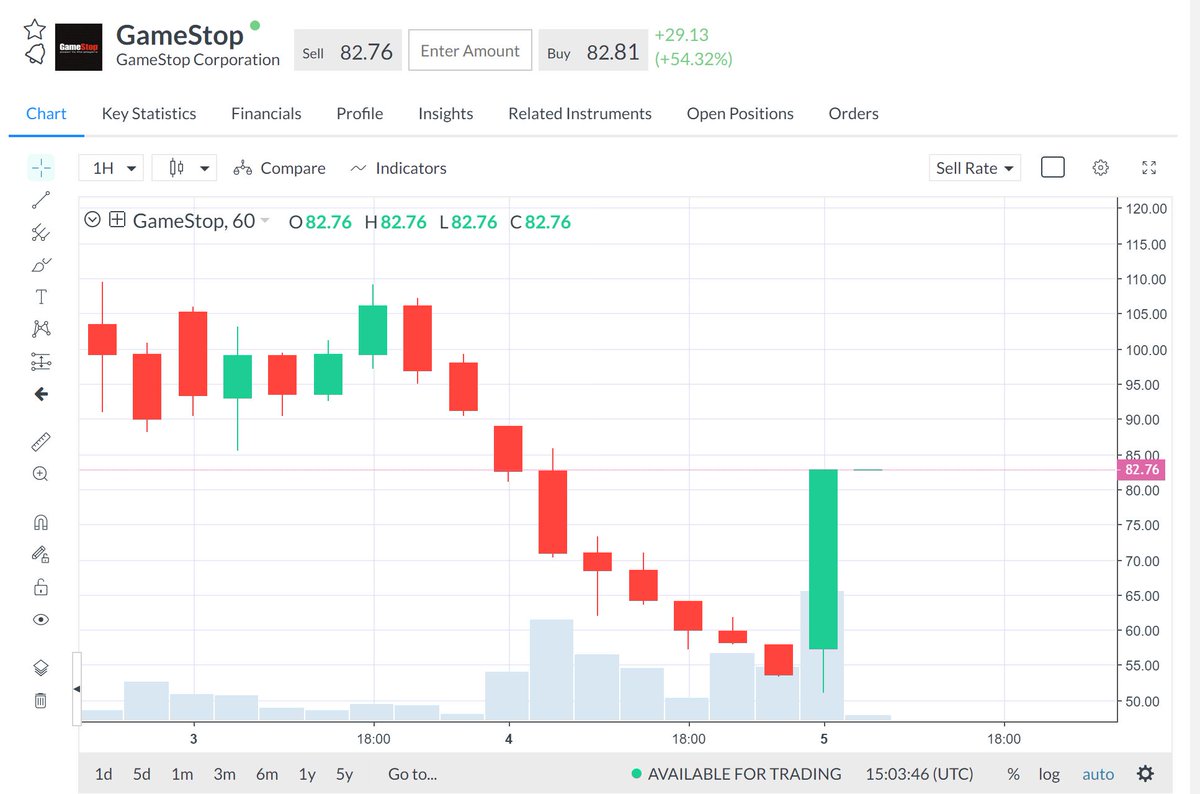This screenshot has width=1200, height=794.
Task: Select the XABCD pattern tool
Action: tap(41, 329)
